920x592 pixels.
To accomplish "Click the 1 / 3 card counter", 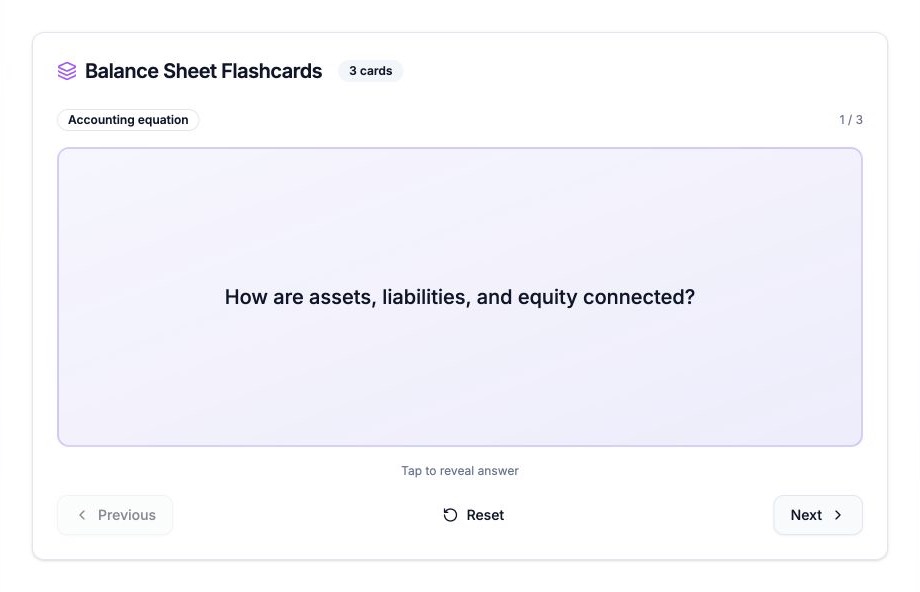I will click(851, 120).
